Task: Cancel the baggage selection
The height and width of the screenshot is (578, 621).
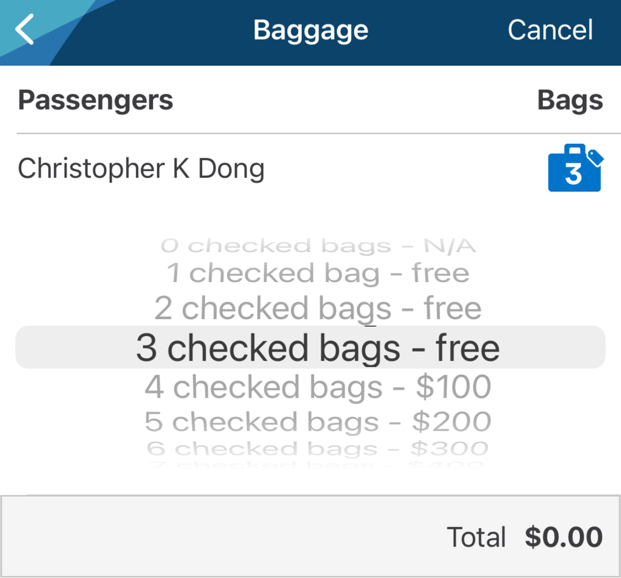Action: (x=550, y=30)
